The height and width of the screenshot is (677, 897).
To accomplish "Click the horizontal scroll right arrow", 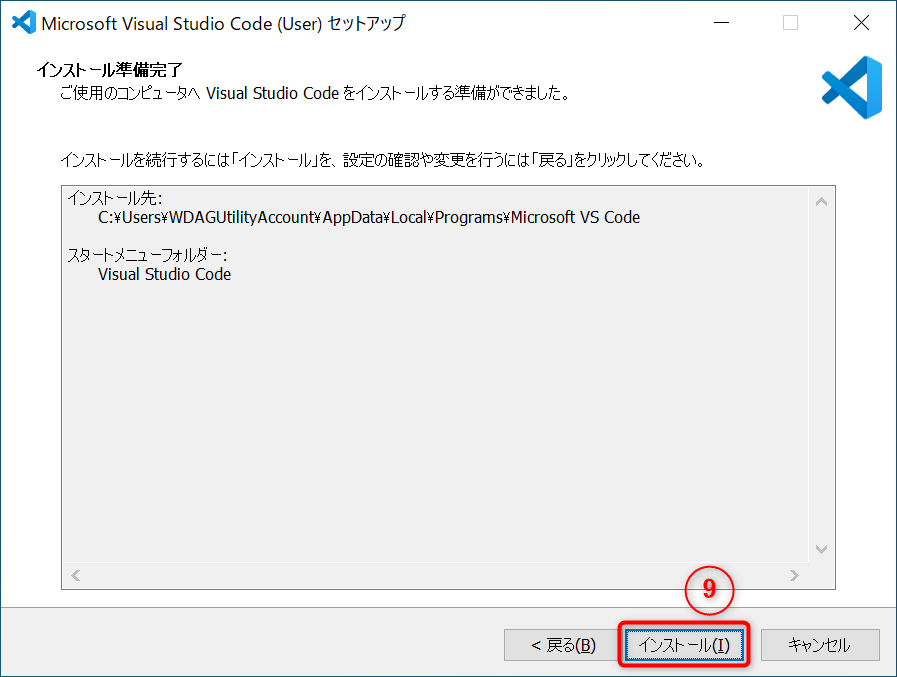I will tap(794, 575).
